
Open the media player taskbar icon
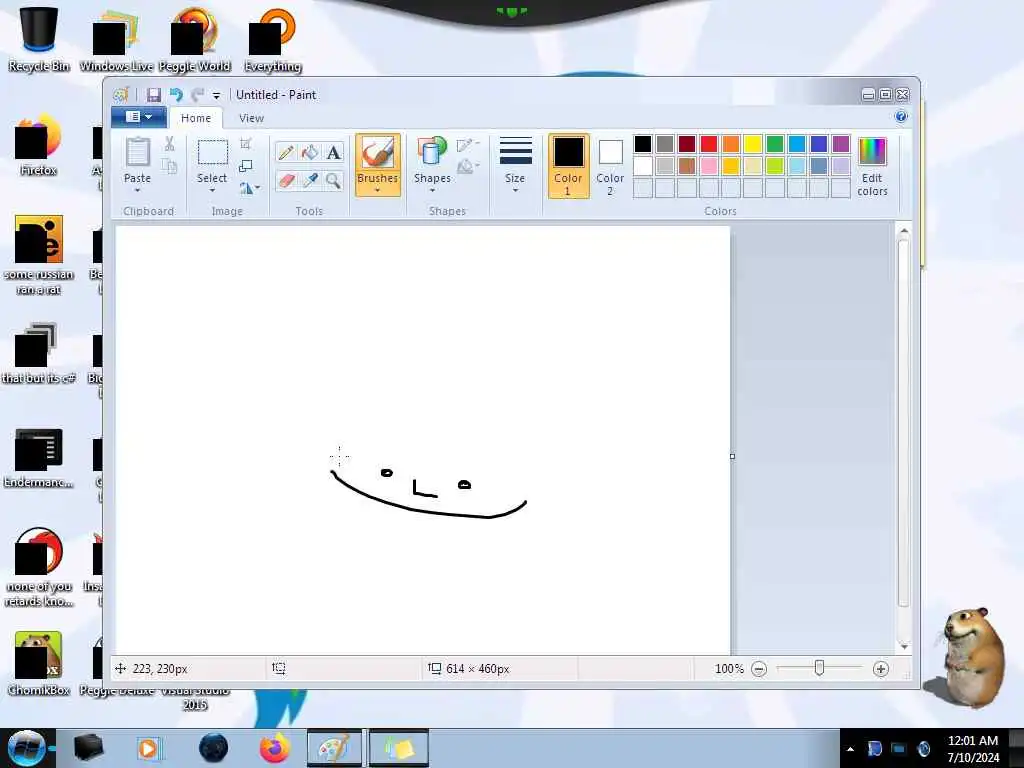(x=148, y=748)
